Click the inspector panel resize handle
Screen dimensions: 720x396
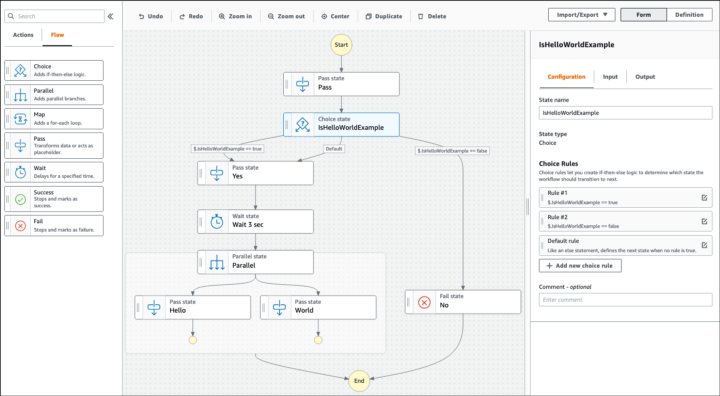click(x=527, y=207)
